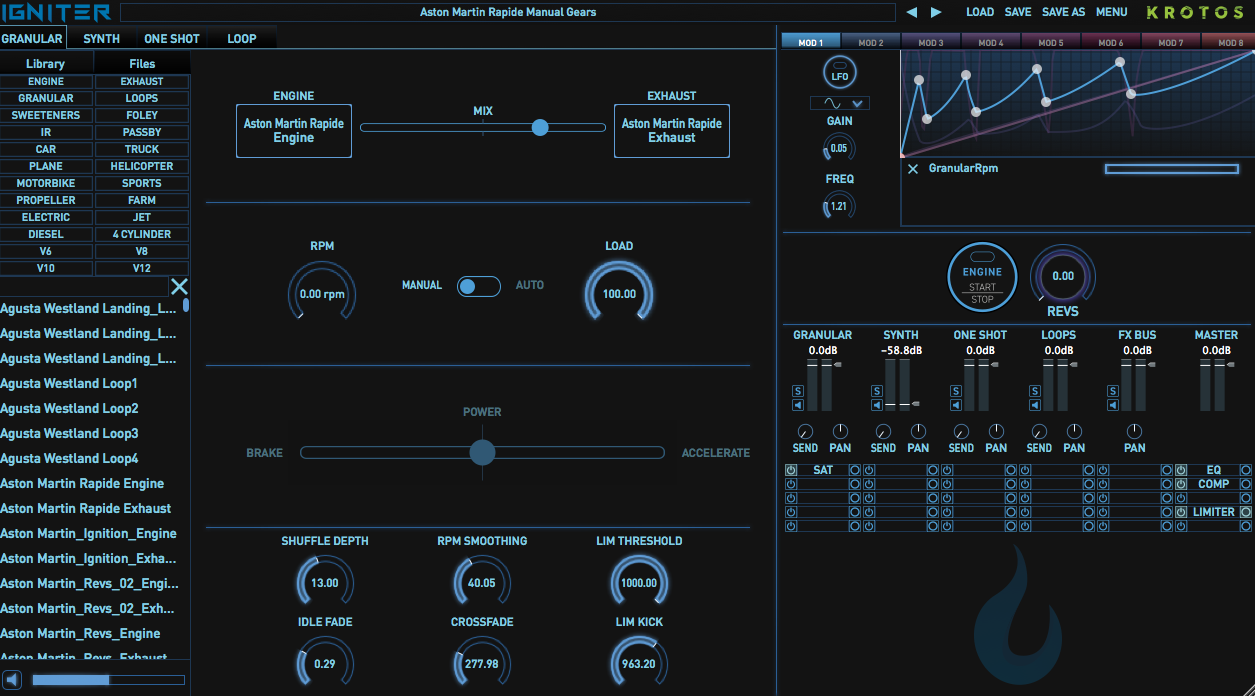Image resolution: width=1255 pixels, height=696 pixels.
Task: Click the LFO FREQ knob
Action: click(838, 206)
